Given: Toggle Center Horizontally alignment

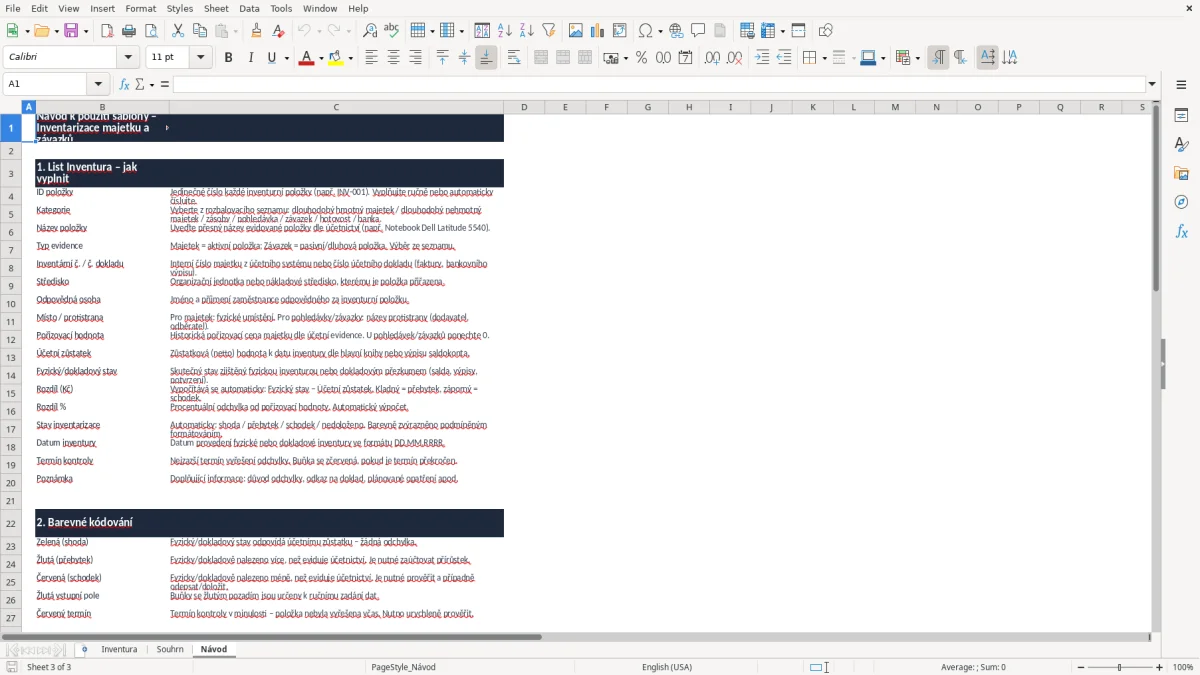Looking at the screenshot, I should pyautogui.click(x=393, y=58).
